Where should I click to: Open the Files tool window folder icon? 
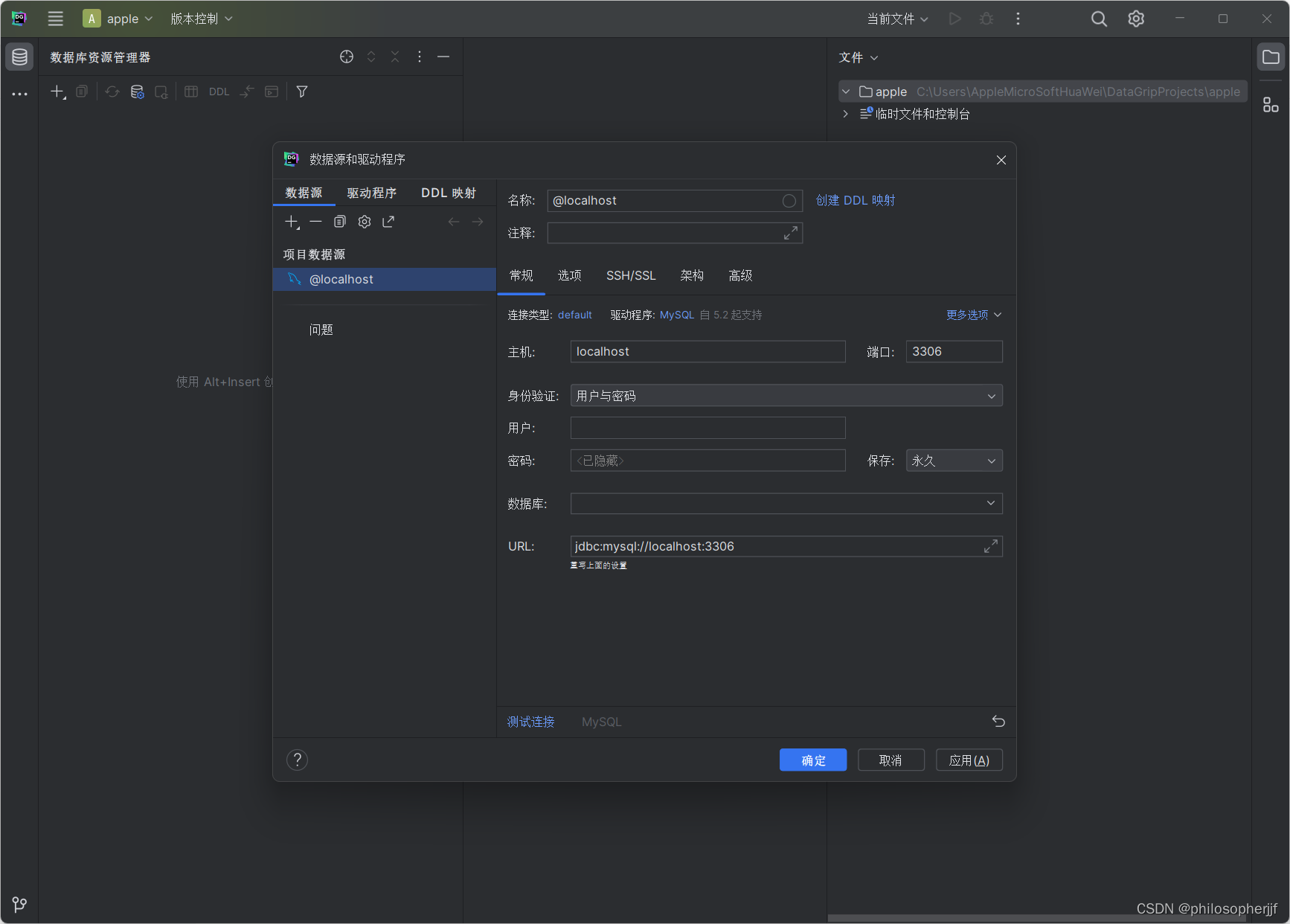[x=1271, y=57]
